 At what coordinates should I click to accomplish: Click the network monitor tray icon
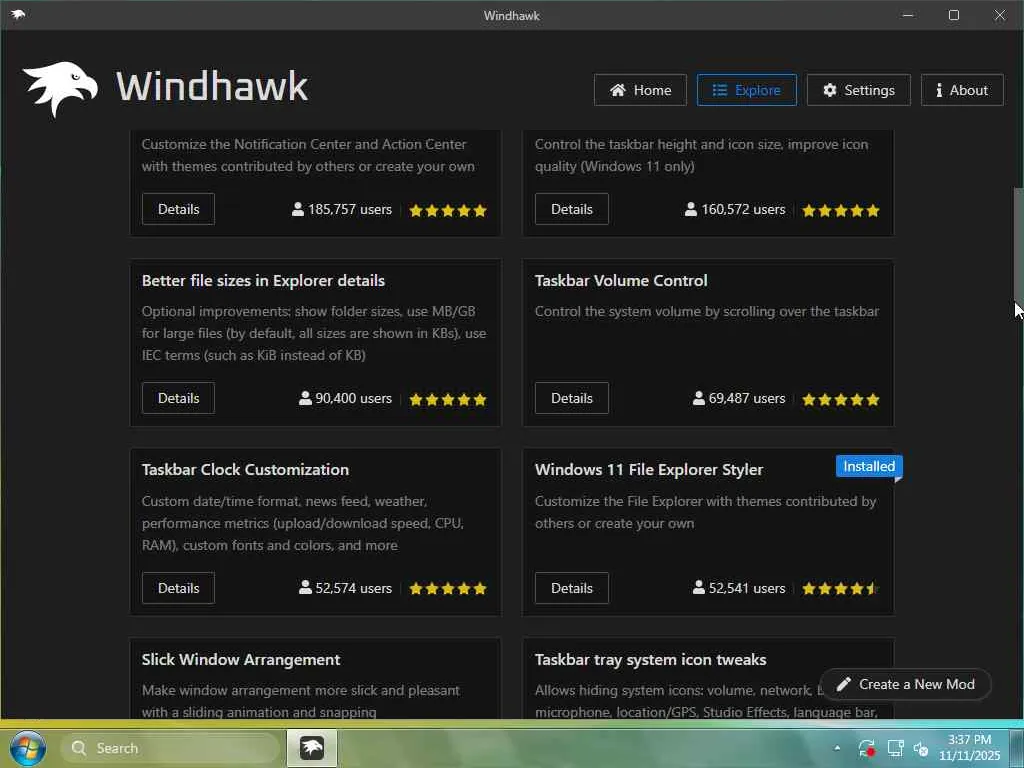[895, 748]
